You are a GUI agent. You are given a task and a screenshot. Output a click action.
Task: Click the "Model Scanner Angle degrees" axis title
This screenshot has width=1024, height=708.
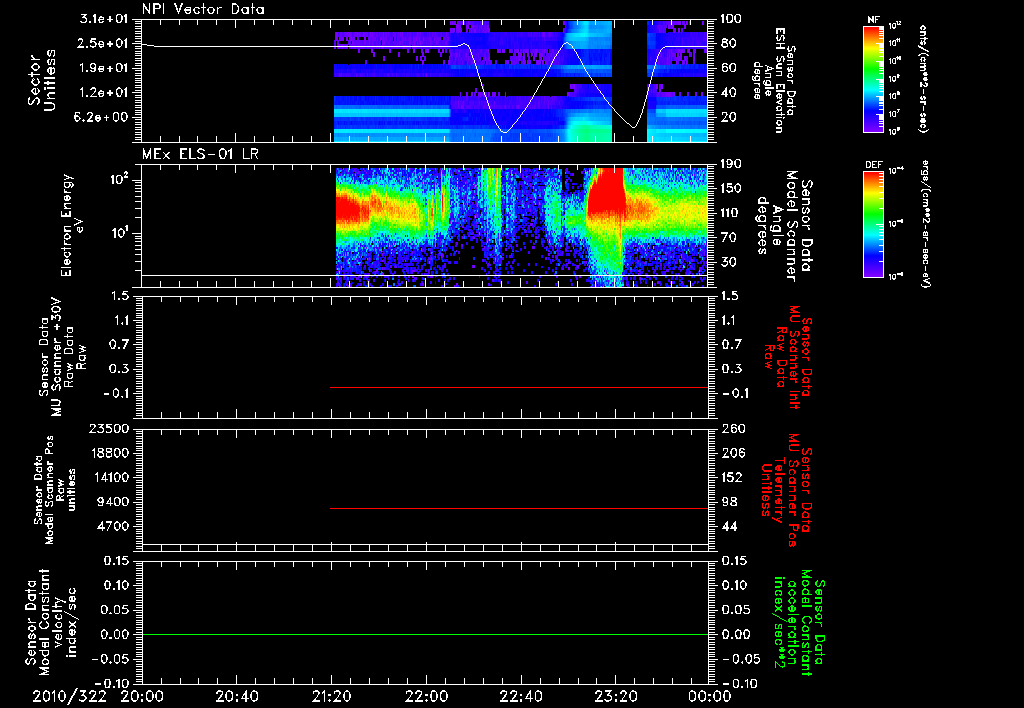tap(784, 225)
